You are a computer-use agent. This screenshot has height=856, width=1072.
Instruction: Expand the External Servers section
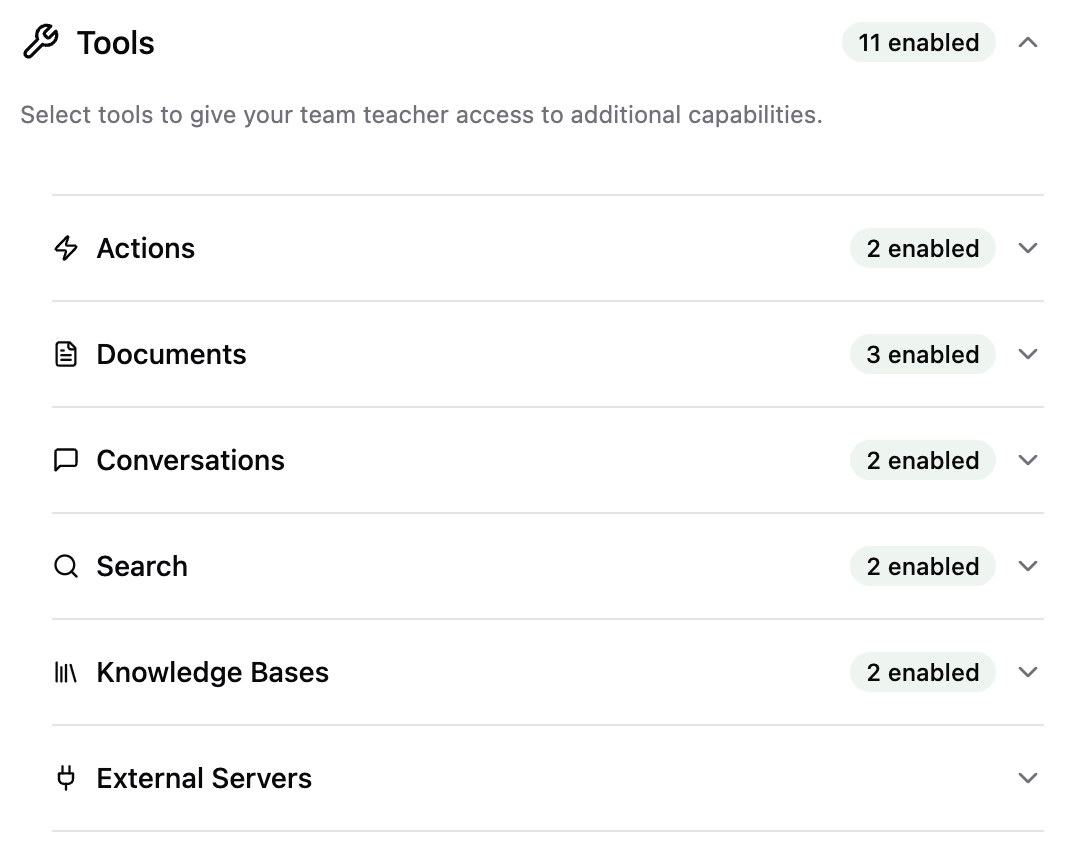1028,778
